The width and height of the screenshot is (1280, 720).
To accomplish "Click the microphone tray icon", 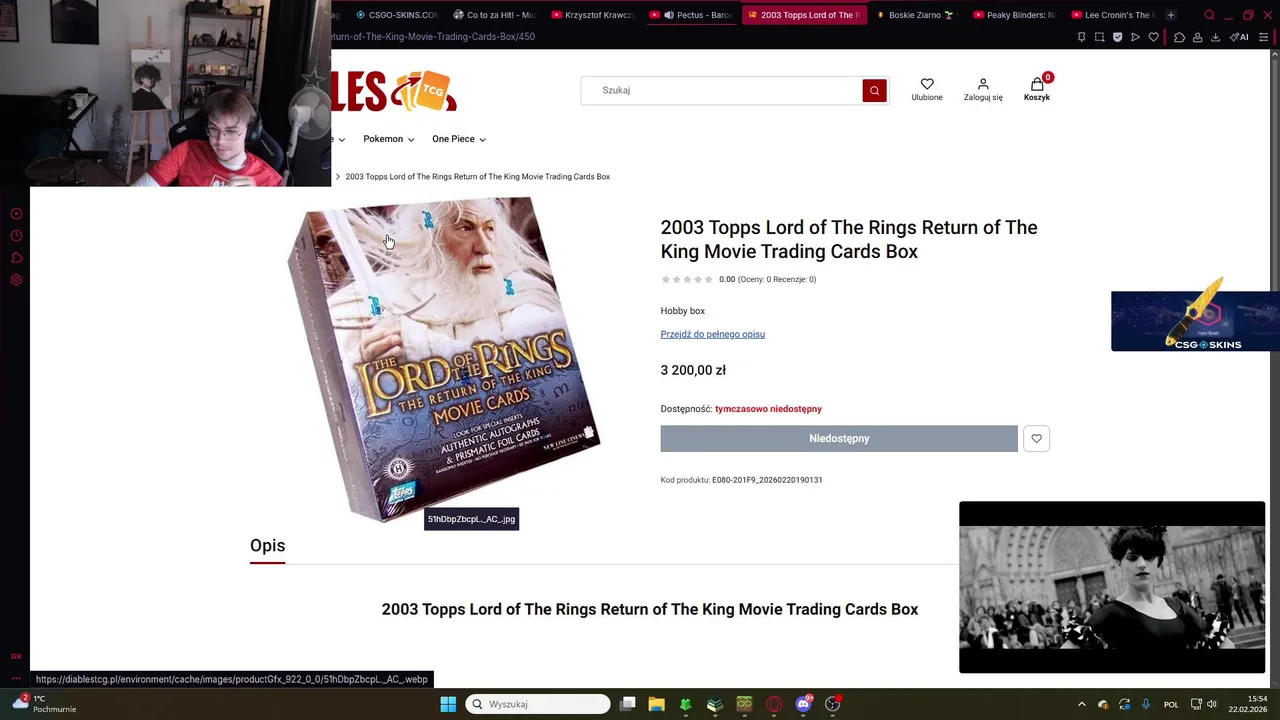I will [x=1146, y=704].
